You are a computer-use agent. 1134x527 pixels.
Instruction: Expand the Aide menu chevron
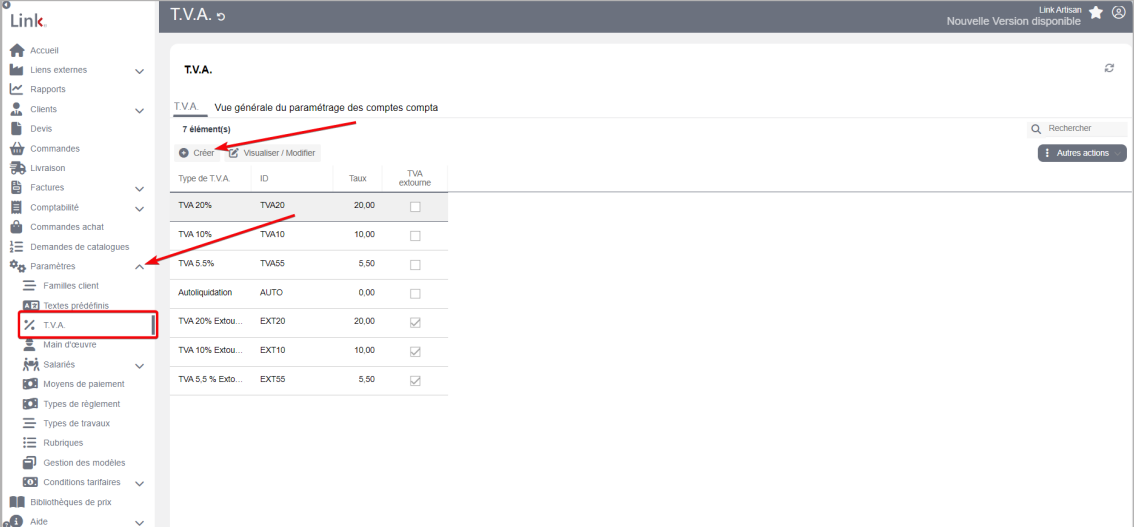pos(140,522)
